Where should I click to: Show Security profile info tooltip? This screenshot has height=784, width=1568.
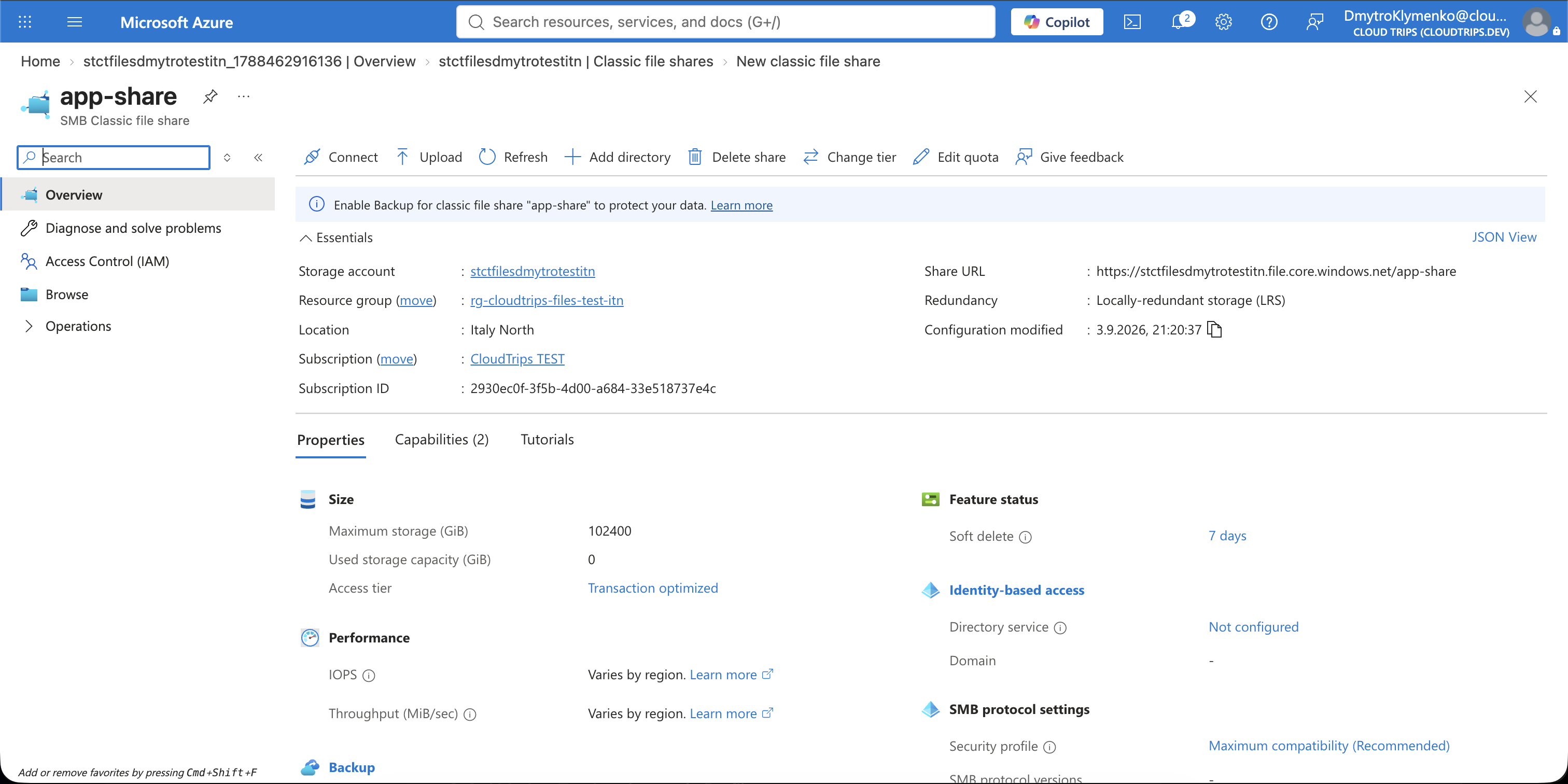(x=1050, y=747)
